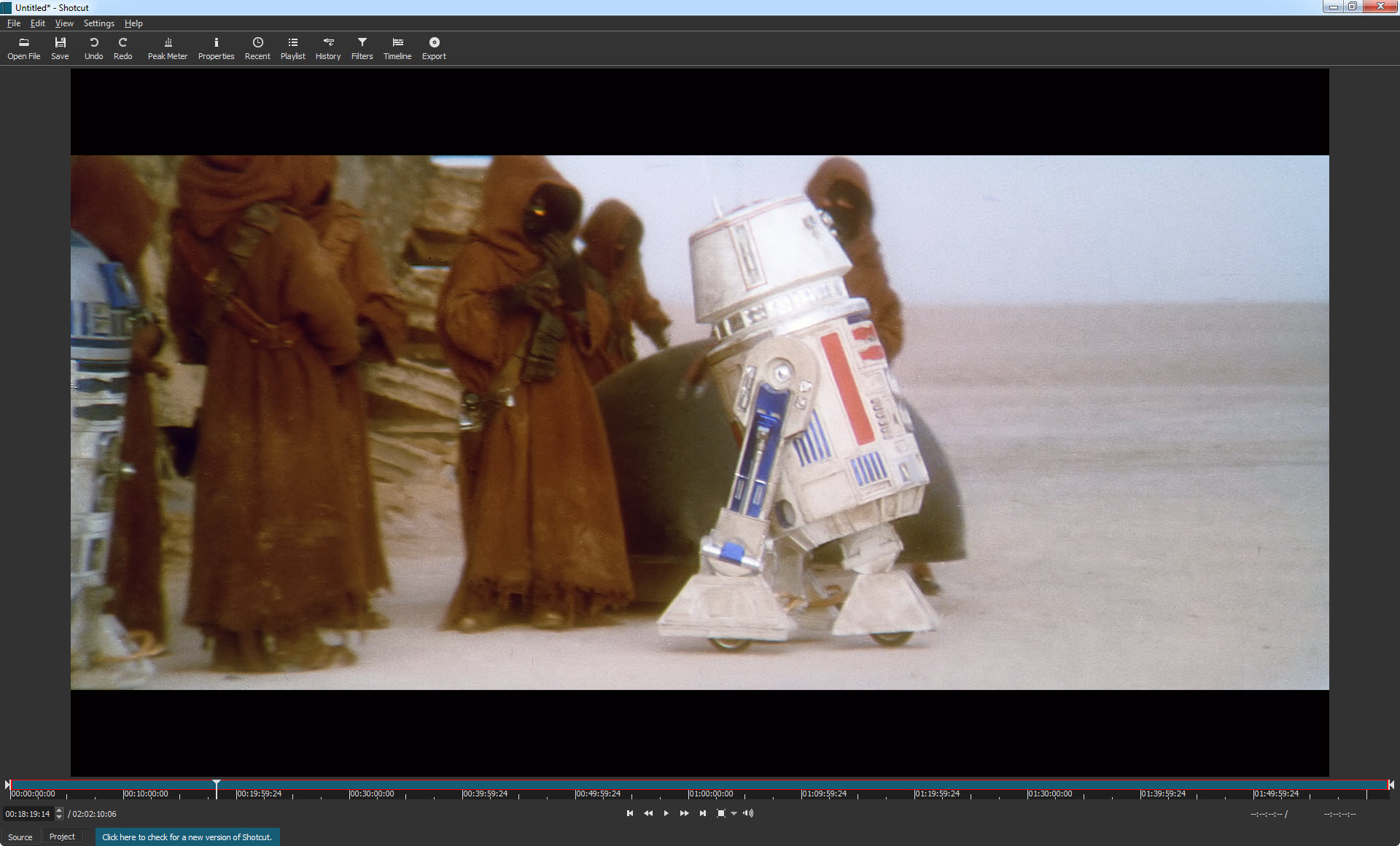
Task: Switch to the Source tab
Action: tap(20, 837)
